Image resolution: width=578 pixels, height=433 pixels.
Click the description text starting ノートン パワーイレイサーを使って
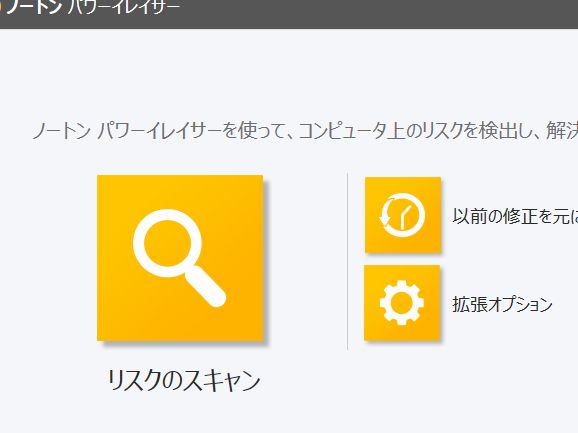(x=305, y=130)
